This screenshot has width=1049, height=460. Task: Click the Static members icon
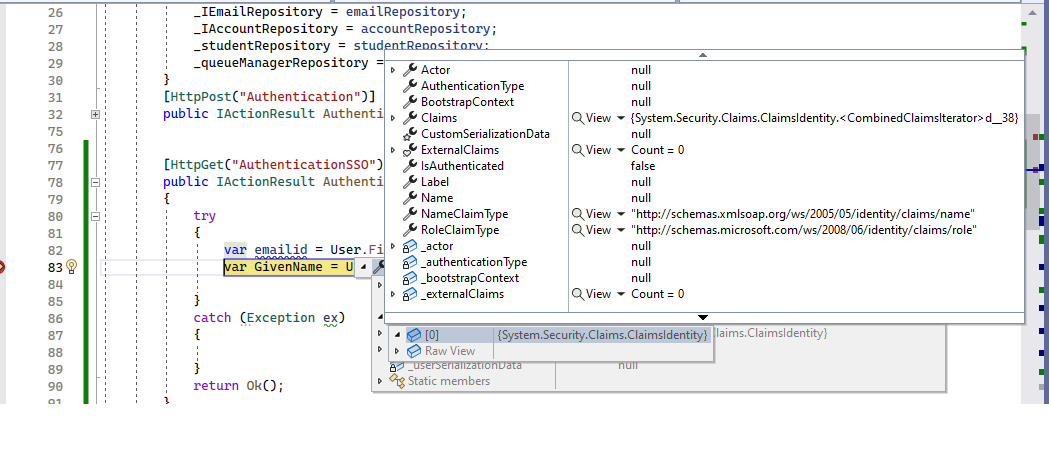click(x=397, y=381)
